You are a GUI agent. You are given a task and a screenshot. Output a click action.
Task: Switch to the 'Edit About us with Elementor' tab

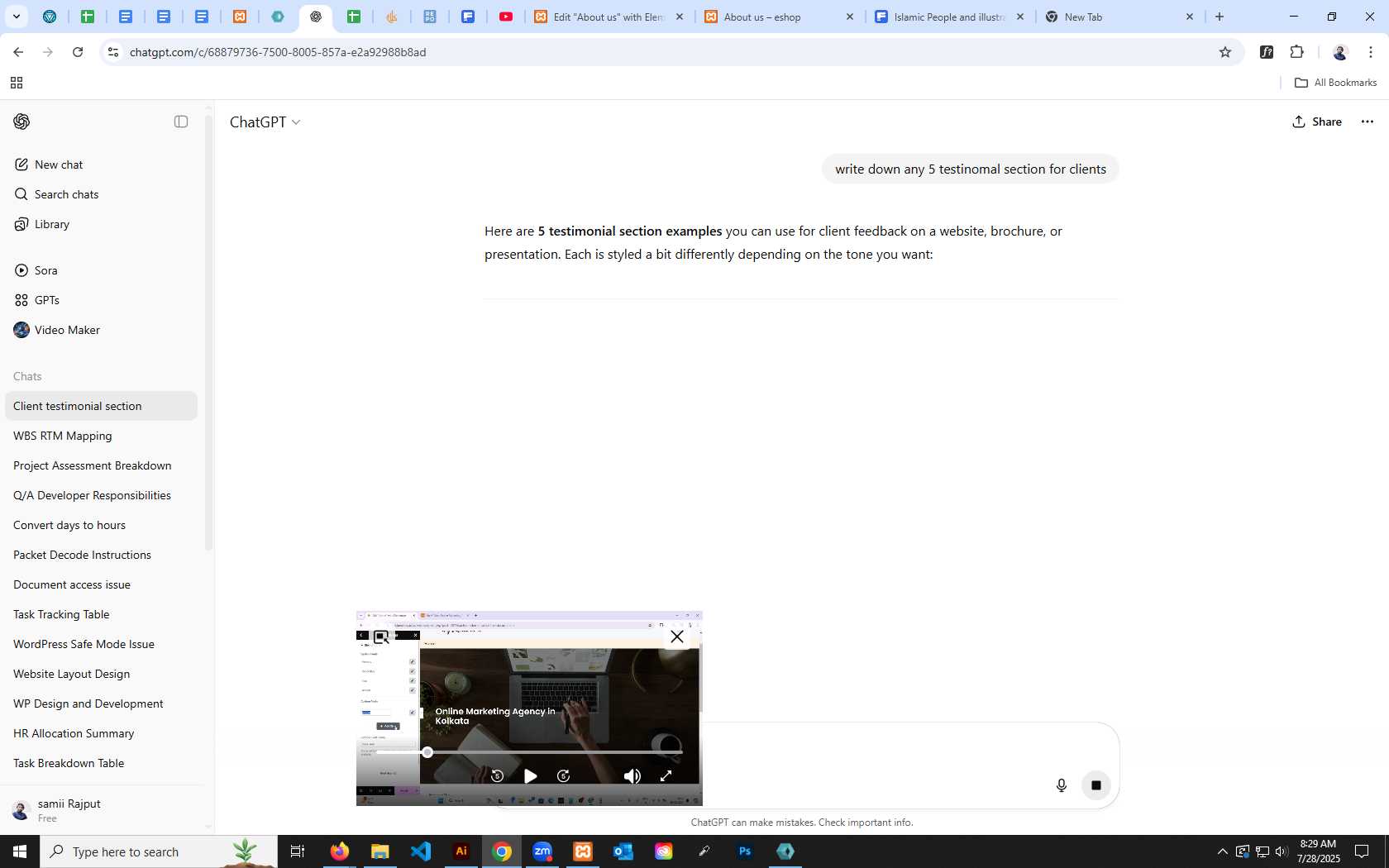pos(610,17)
